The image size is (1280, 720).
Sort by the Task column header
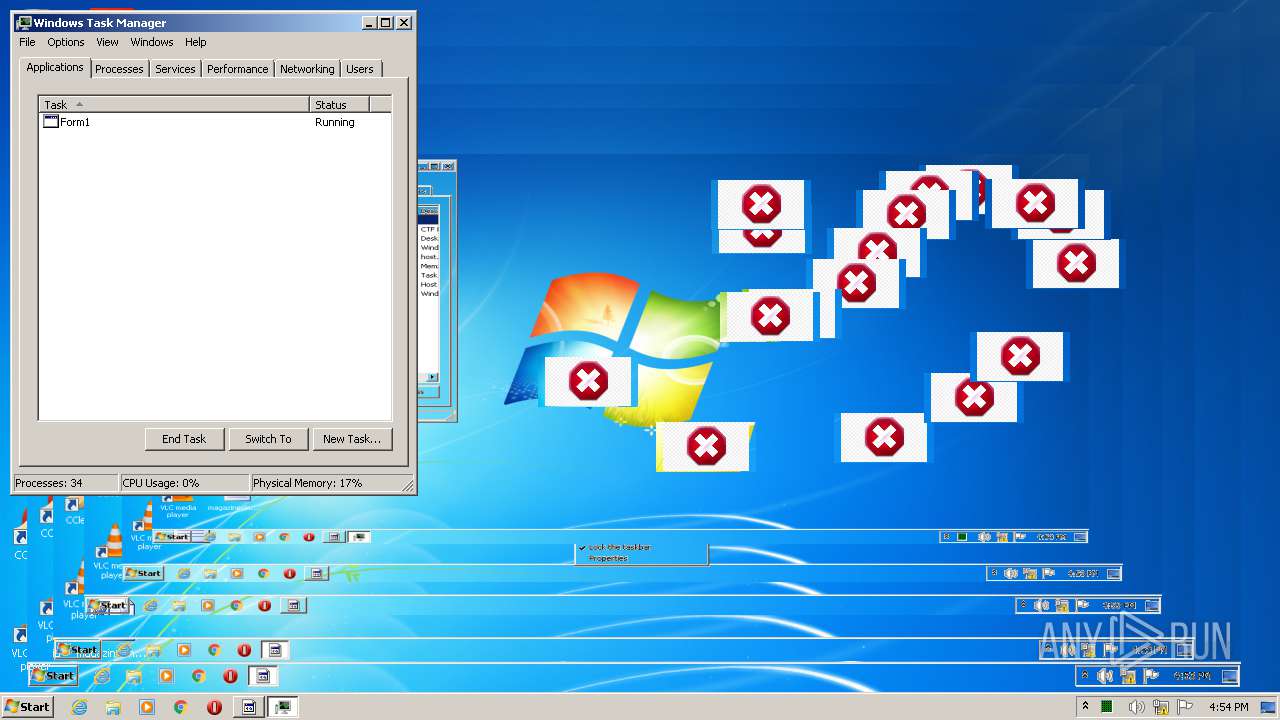click(174, 104)
